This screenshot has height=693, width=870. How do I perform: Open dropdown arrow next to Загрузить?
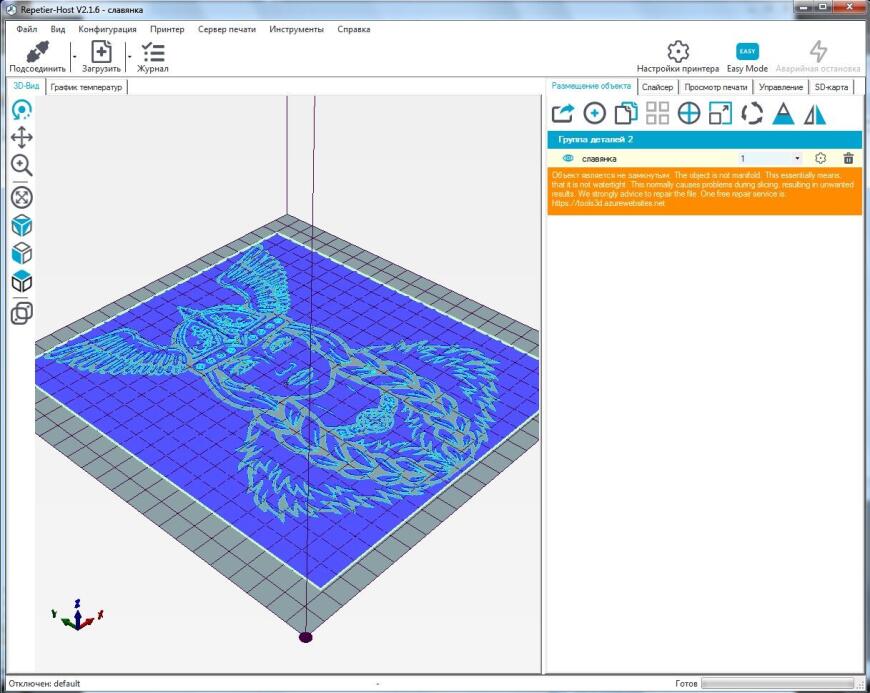129,57
